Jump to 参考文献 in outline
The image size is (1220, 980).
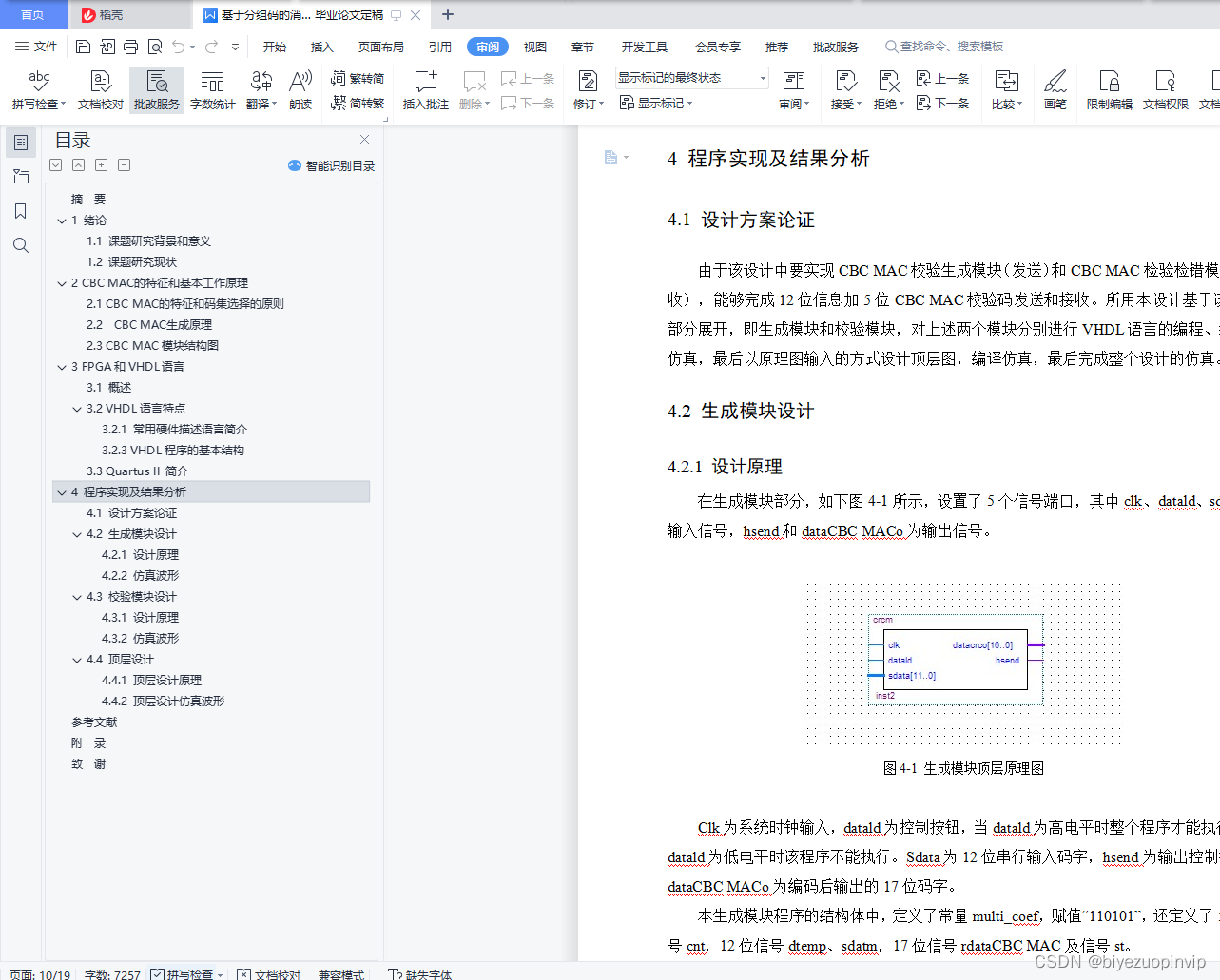(x=94, y=722)
